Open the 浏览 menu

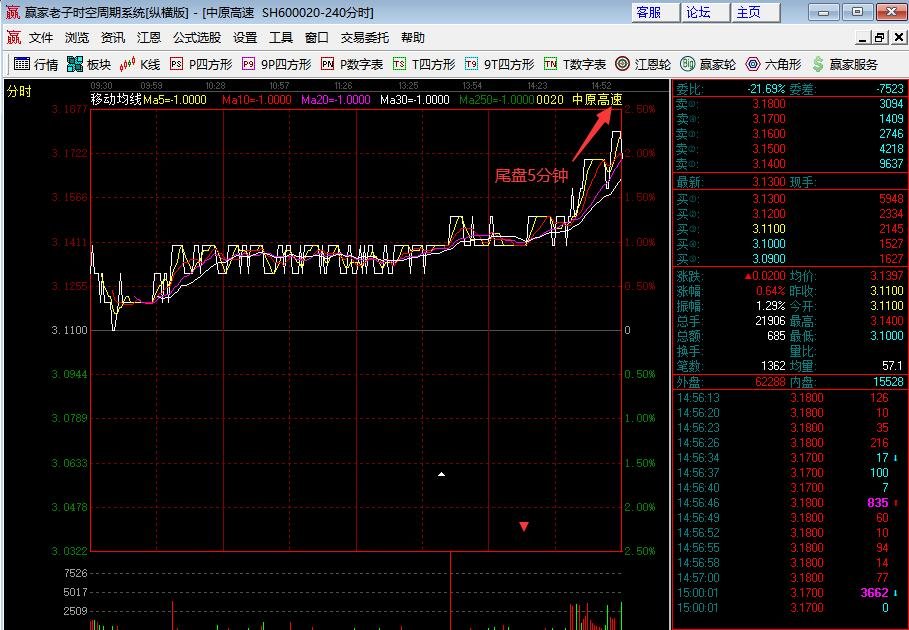[77, 38]
